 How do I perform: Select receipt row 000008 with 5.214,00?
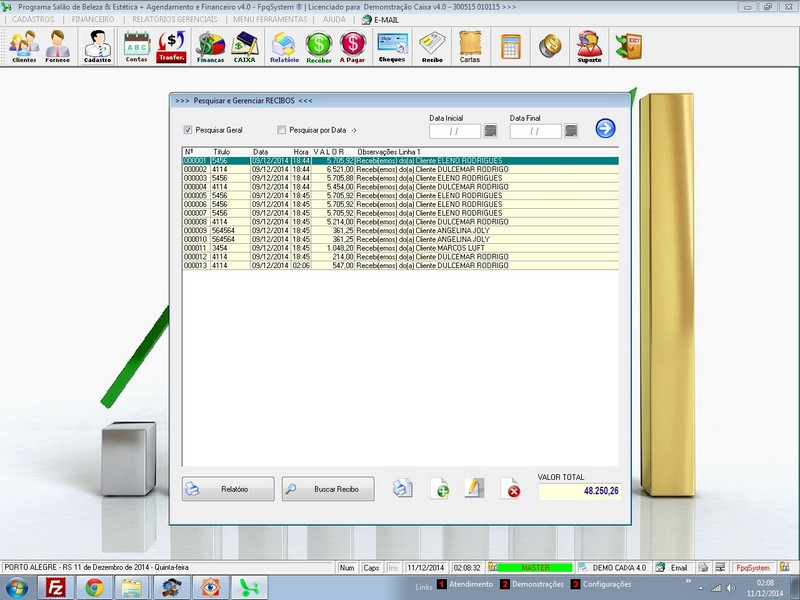[x=401, y=222]
